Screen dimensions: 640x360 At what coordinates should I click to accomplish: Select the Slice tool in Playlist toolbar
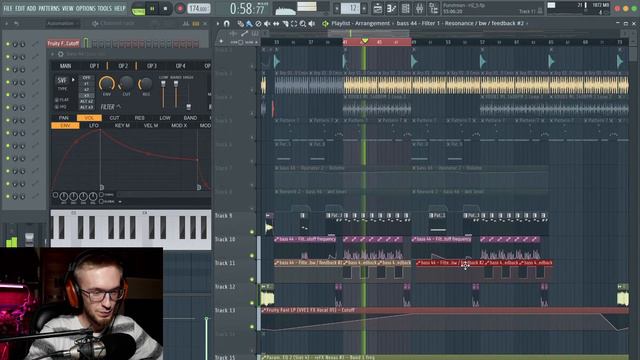point(285,24)
